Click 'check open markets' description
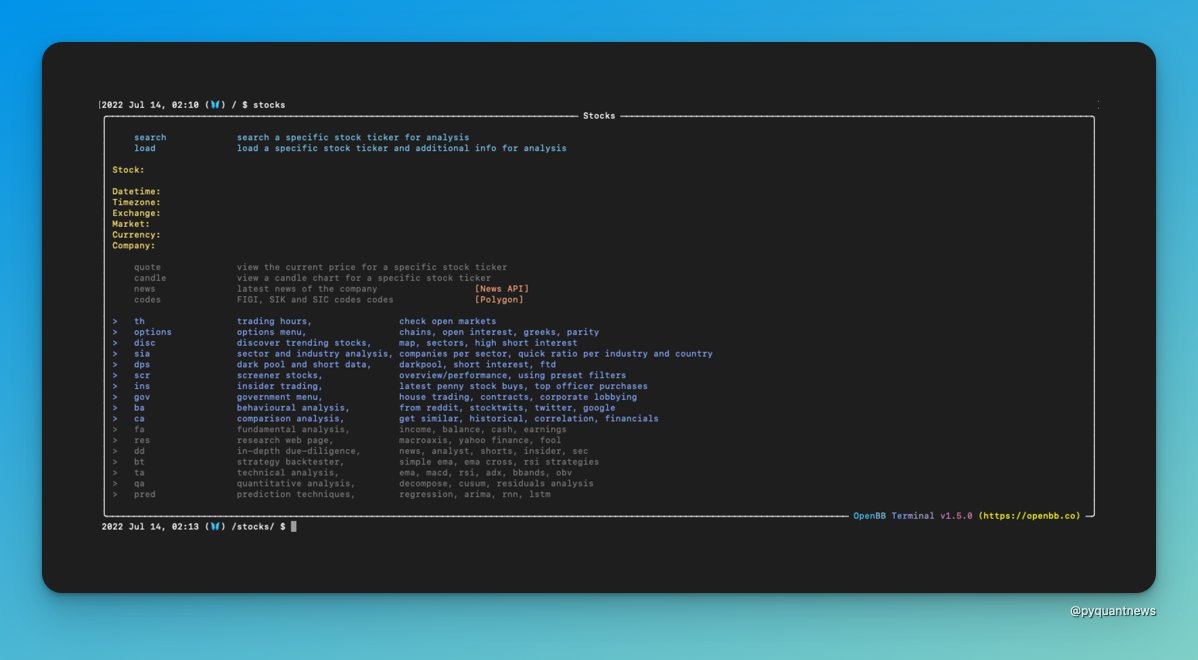The image size is (1198, 660). point(448,322)
